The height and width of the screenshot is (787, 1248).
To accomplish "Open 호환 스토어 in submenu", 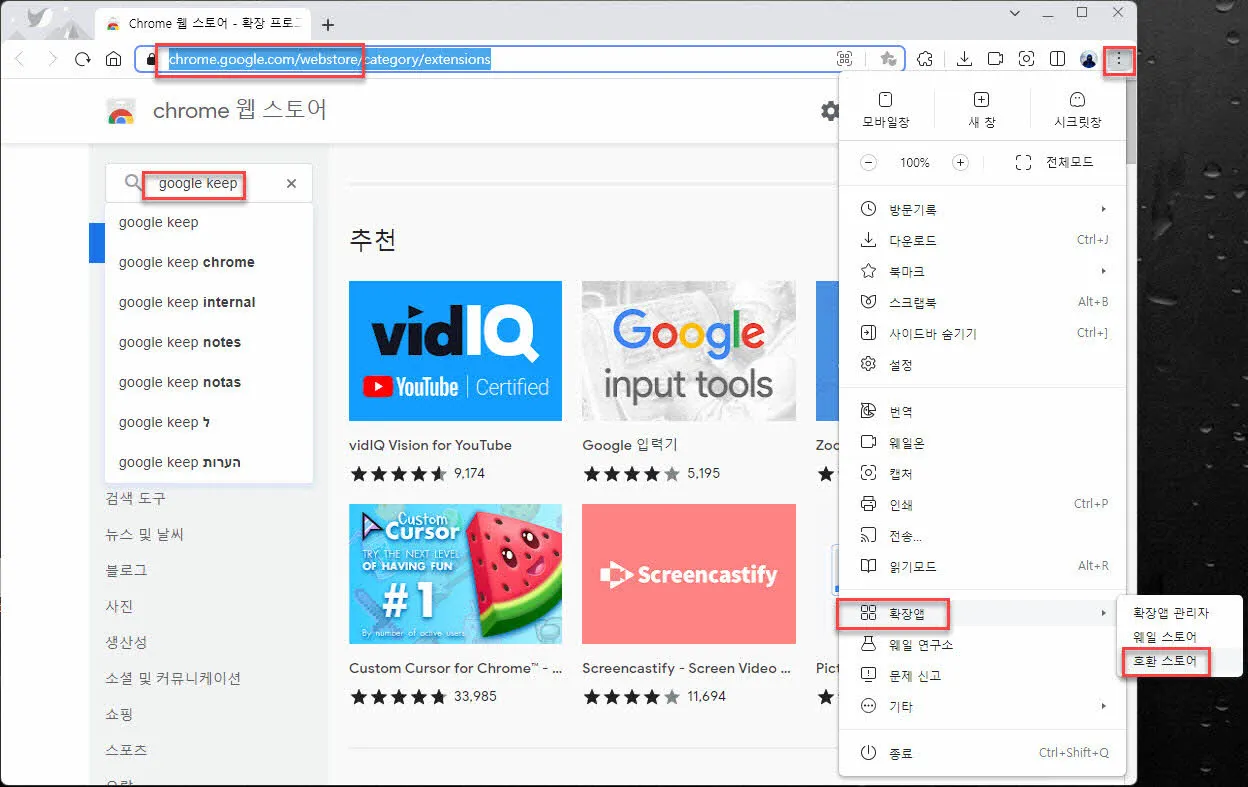I will 1180,661.
